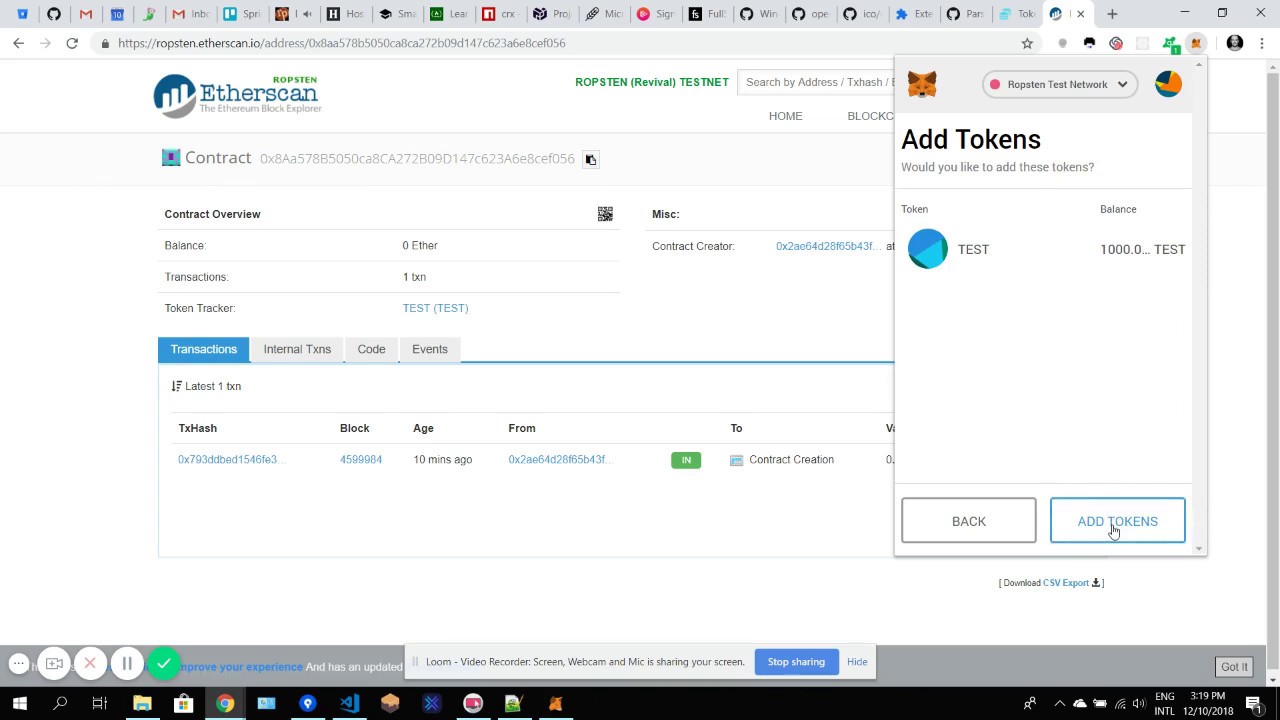Click the ADD TOKENS button

coord(1117,521)
